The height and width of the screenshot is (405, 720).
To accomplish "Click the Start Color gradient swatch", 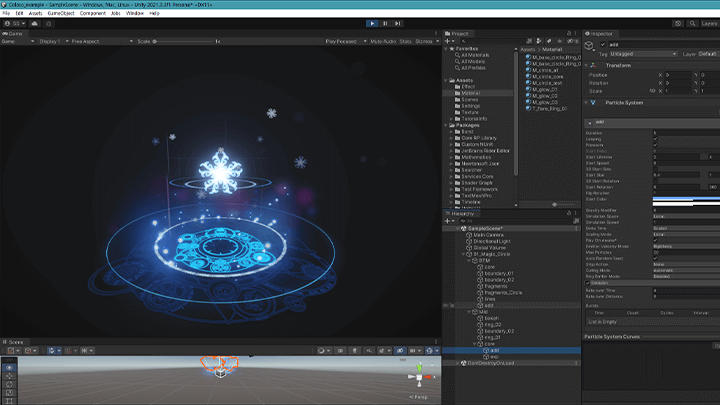I will (x=686, y=201).
